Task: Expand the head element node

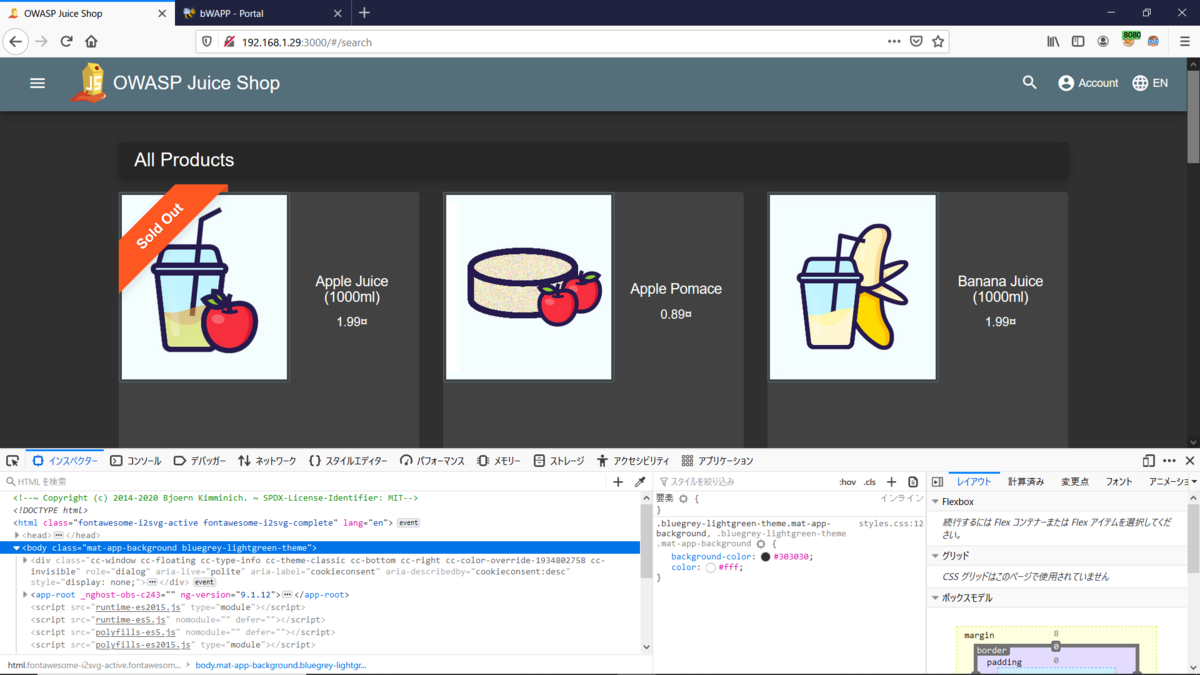Action: (x=17, y=536)
